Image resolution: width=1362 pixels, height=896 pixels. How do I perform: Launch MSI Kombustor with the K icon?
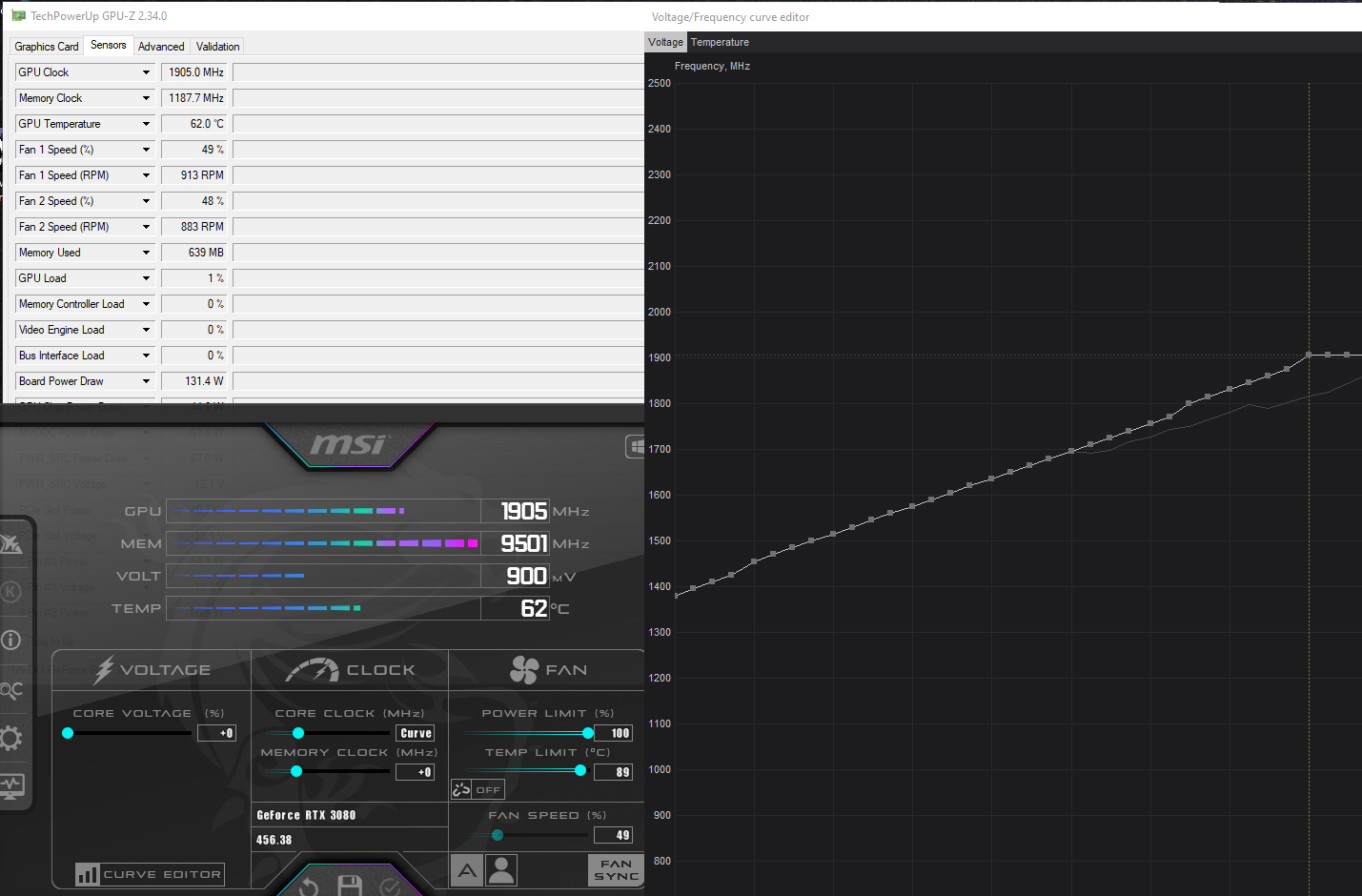10,591
